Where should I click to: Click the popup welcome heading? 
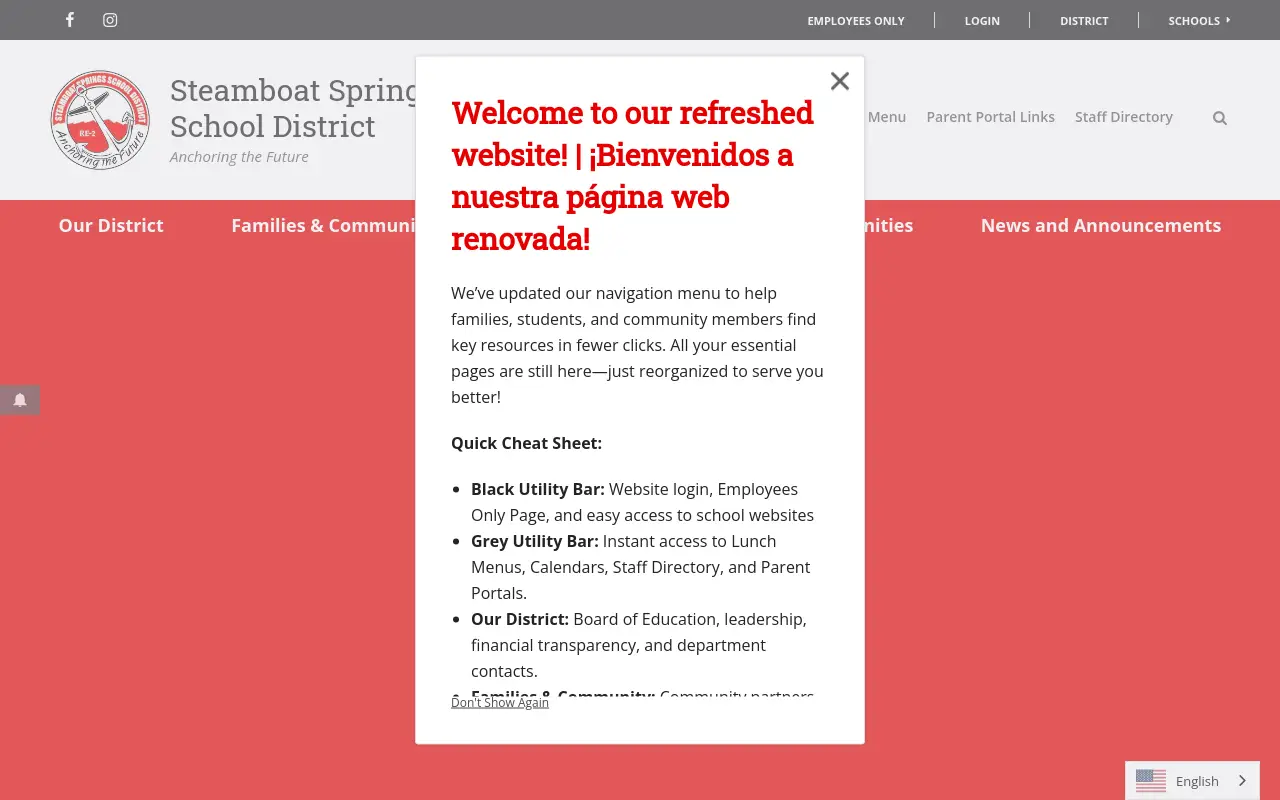pos(632,176)
